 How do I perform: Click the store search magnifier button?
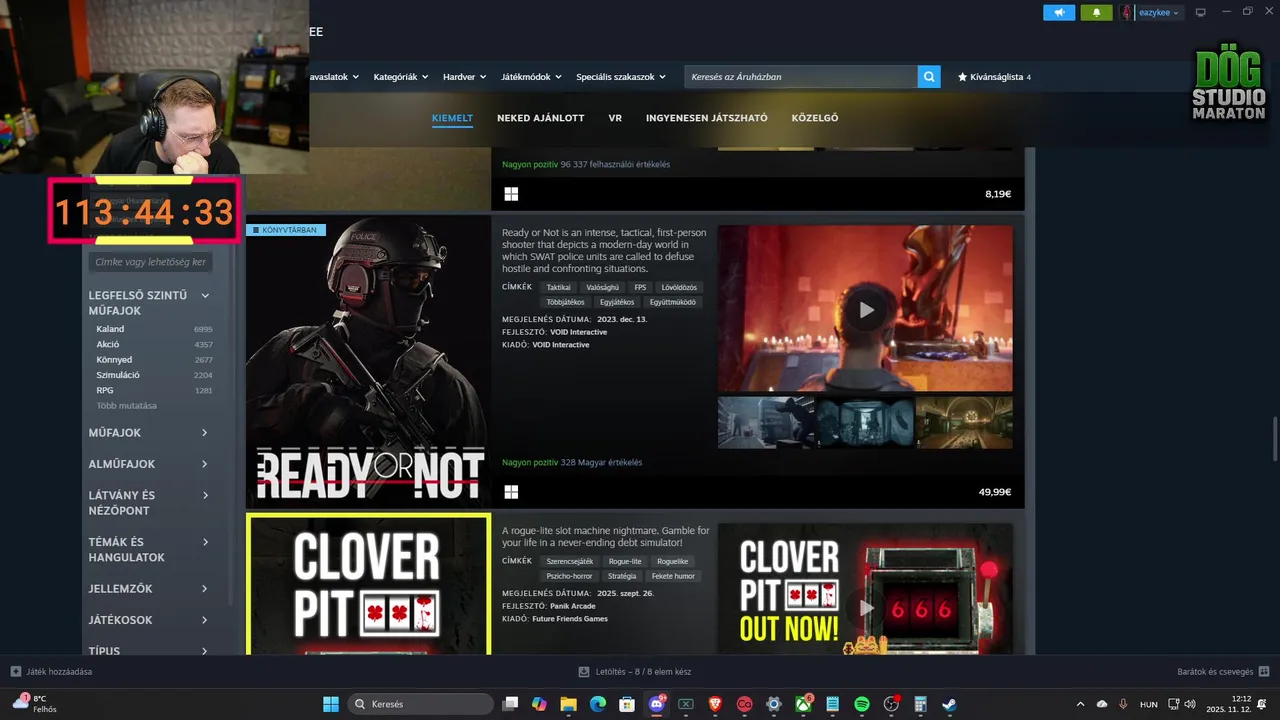929,76
